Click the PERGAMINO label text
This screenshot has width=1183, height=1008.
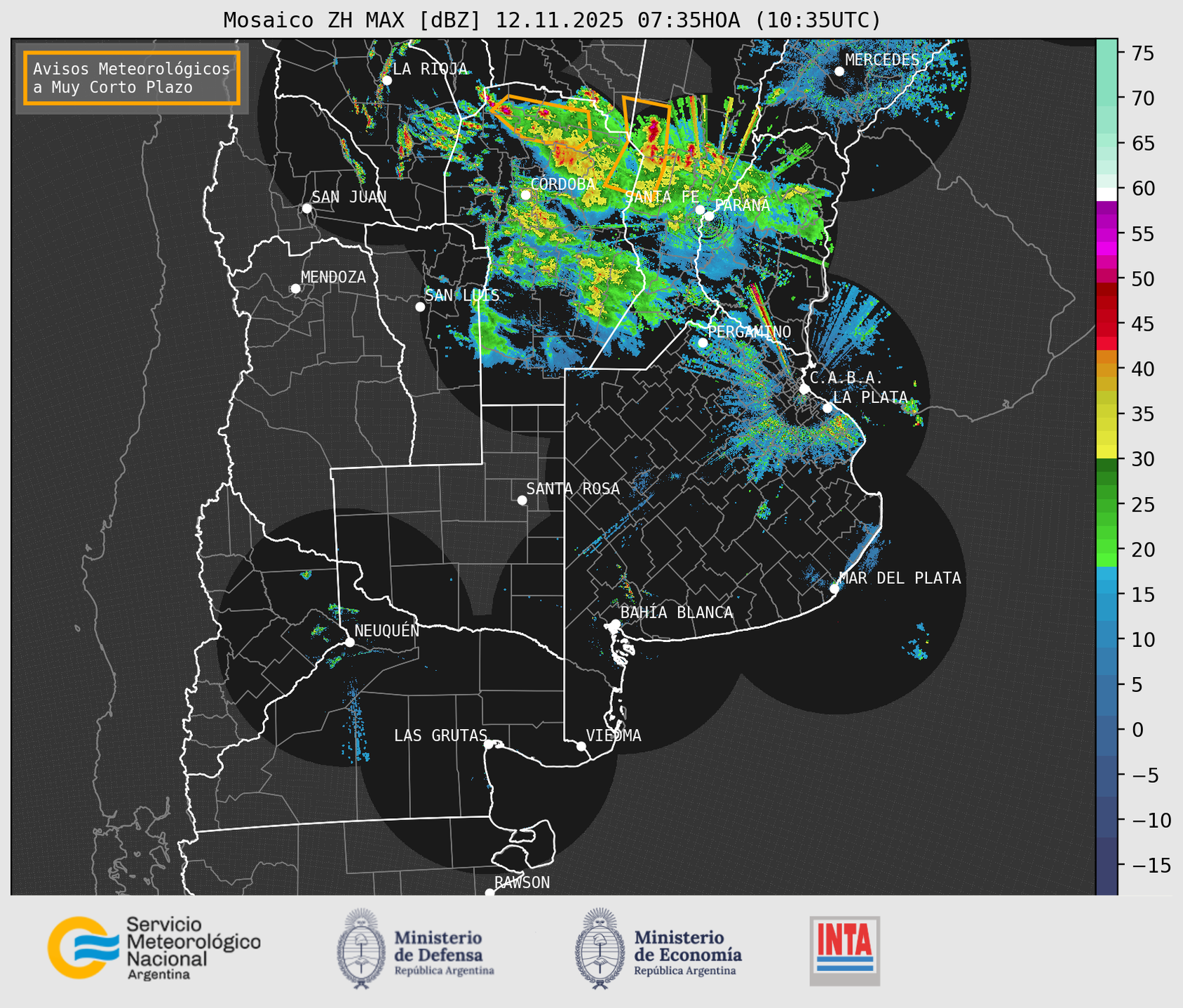750,332
